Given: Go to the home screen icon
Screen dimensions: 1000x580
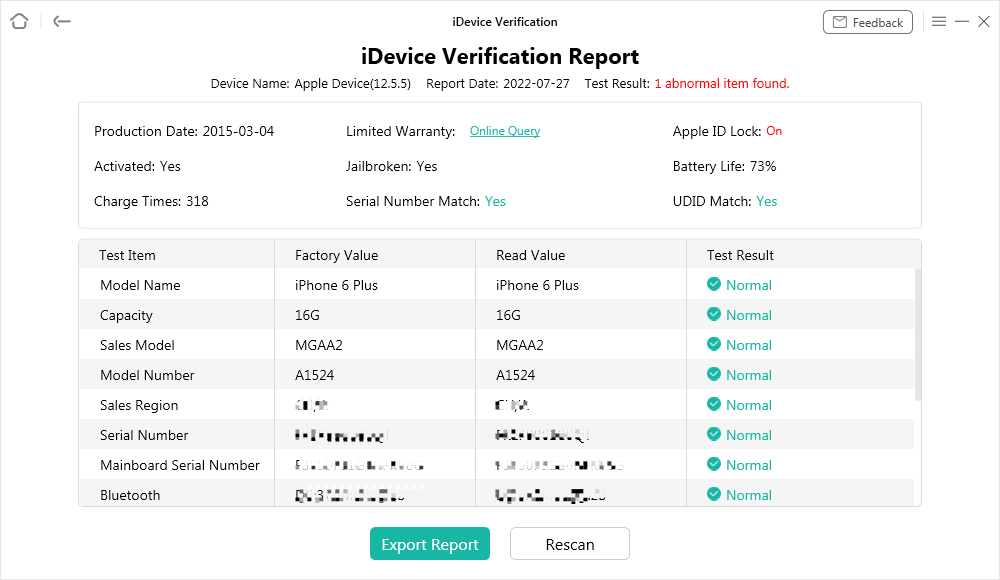Looking at the screenshot, I should coord(19,21).
